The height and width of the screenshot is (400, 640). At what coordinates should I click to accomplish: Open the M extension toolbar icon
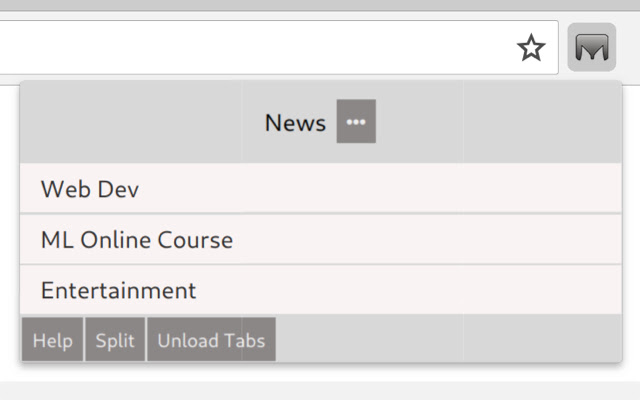click(591, 47)
